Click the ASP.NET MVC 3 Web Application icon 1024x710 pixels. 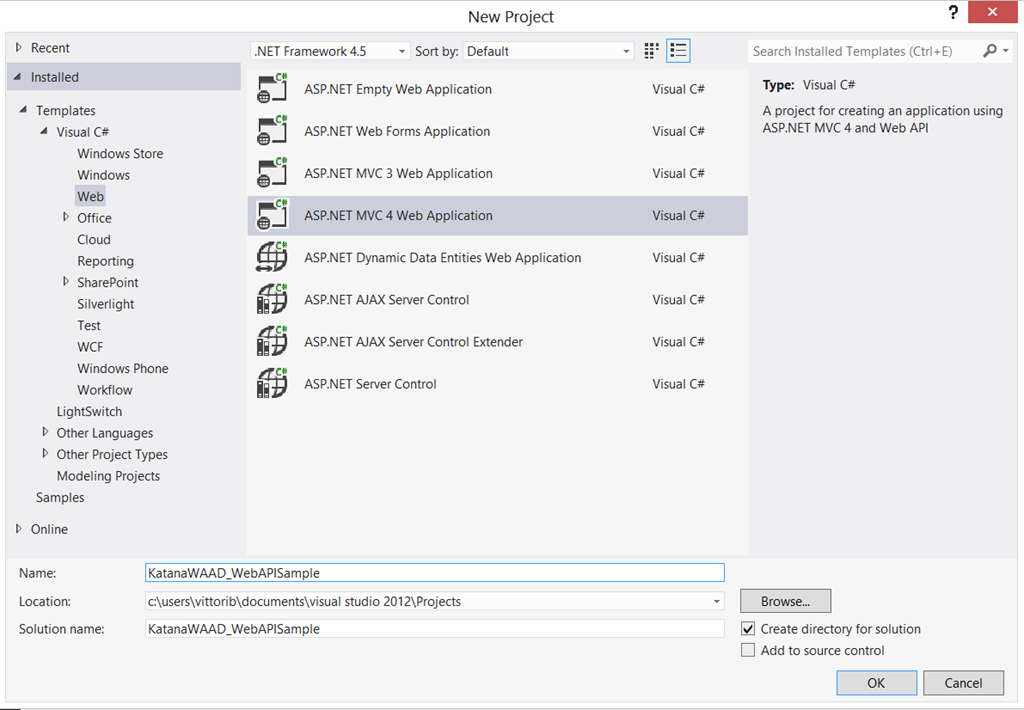pos(272,173)
